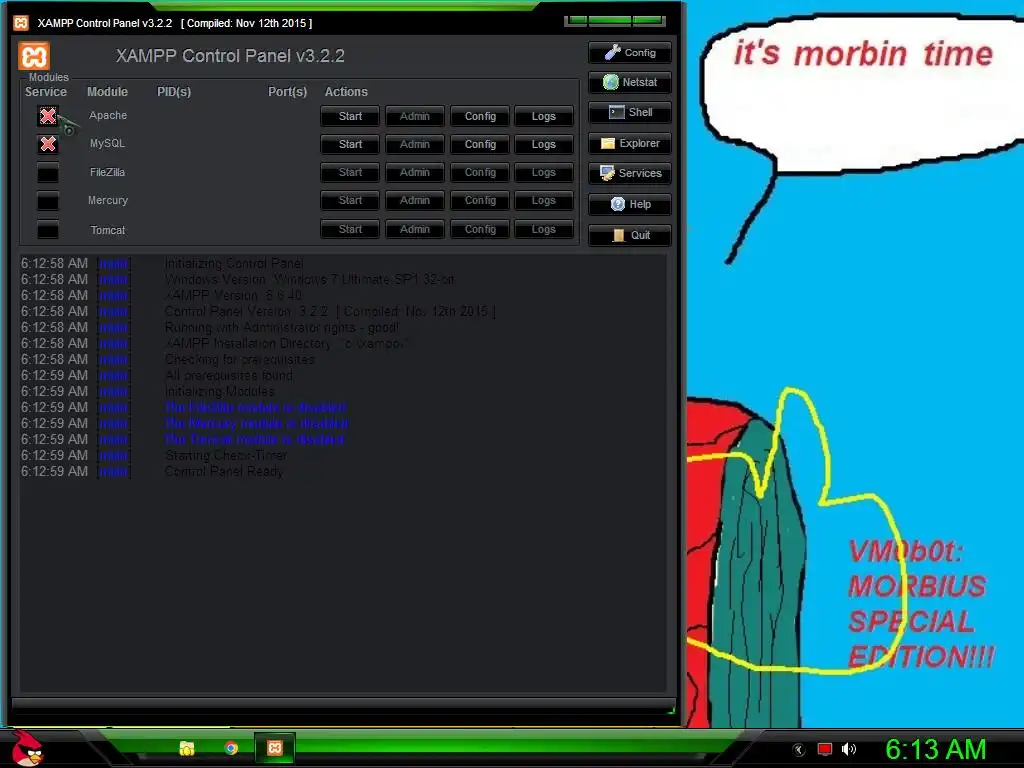Toggle the Mercury service checkbox
The image size is (1024, 768).
pos(48,200)
